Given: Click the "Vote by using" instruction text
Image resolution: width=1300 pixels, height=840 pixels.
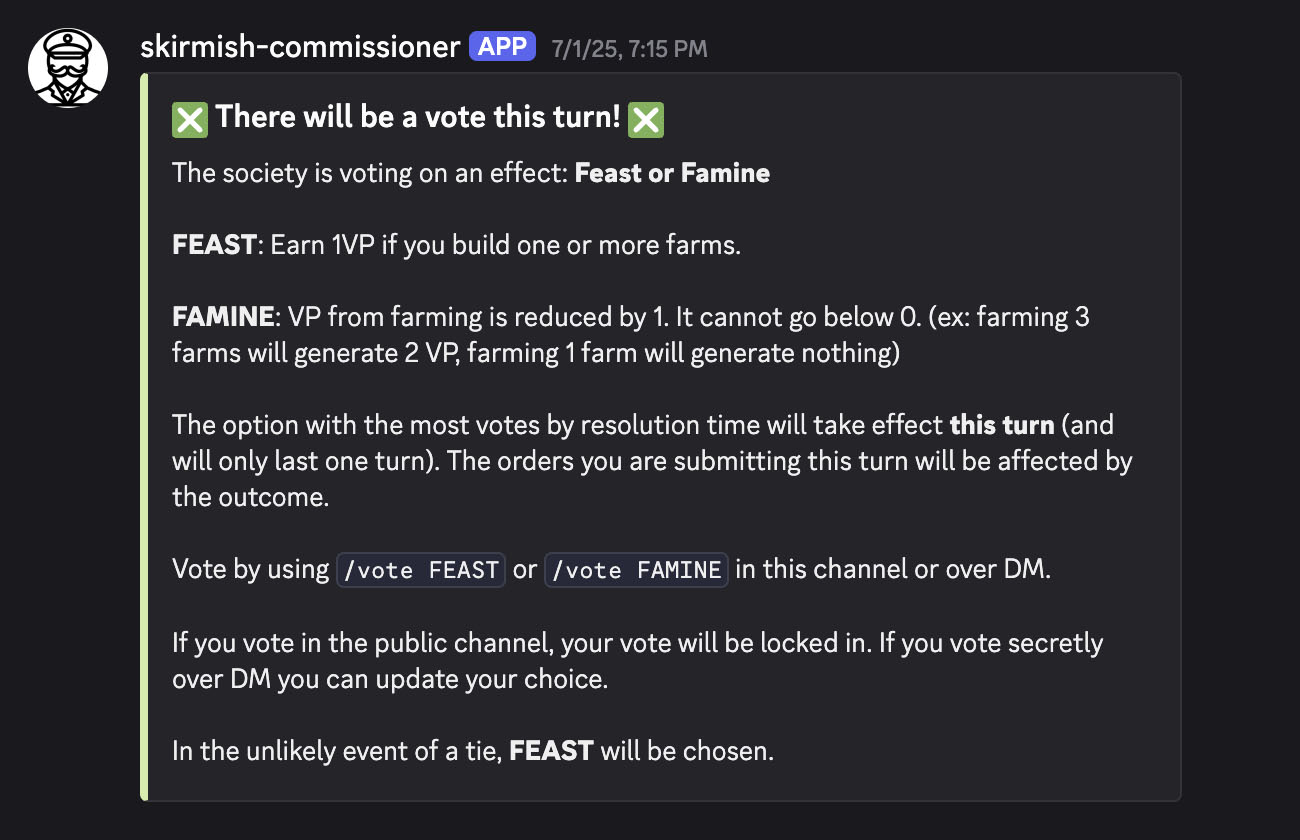Looking at the screenshot, I should coord(251,570).
